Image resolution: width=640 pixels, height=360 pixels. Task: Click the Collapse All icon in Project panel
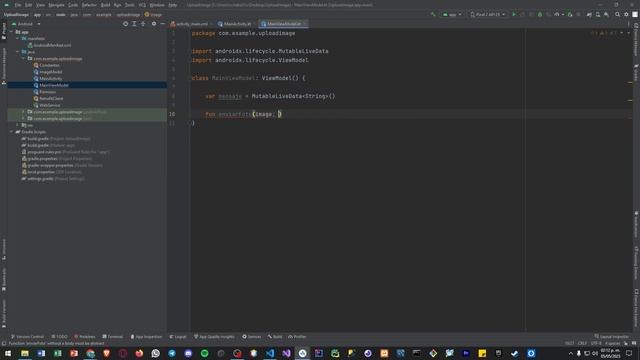143,24
